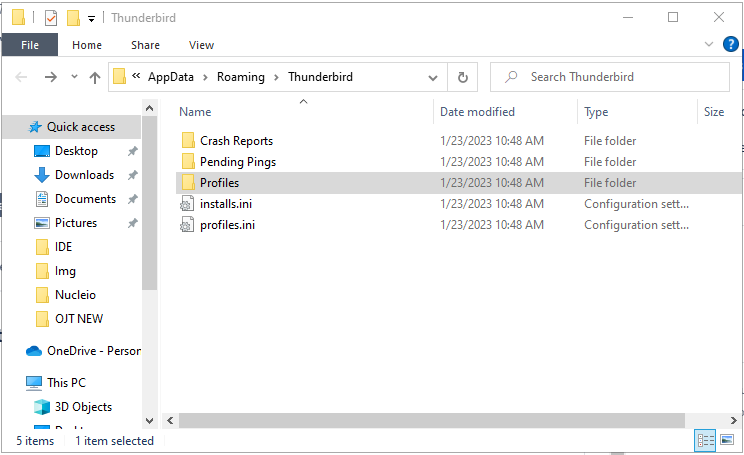This screenshot has height=455, width=744.
Task: Click the folder icon in title bar
Action: point(19,18)
